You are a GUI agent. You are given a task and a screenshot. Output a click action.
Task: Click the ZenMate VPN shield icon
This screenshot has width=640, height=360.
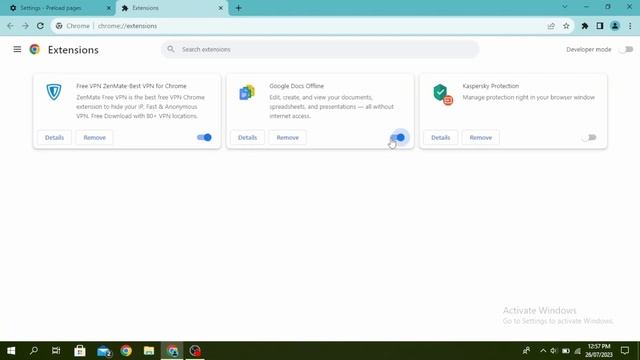click(x=53, y=92)
